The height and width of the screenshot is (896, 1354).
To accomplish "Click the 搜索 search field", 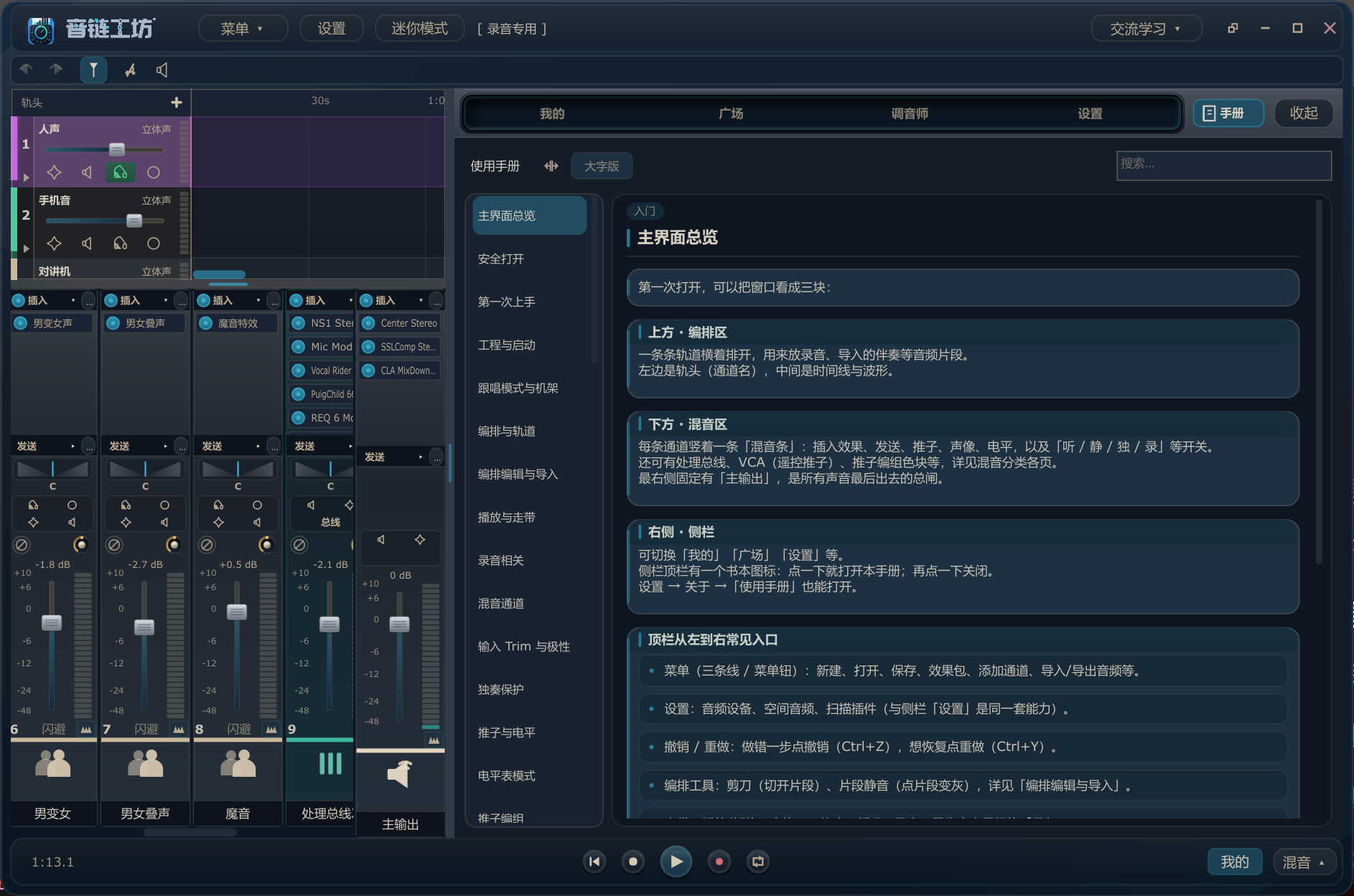I will coord(1224,165).
